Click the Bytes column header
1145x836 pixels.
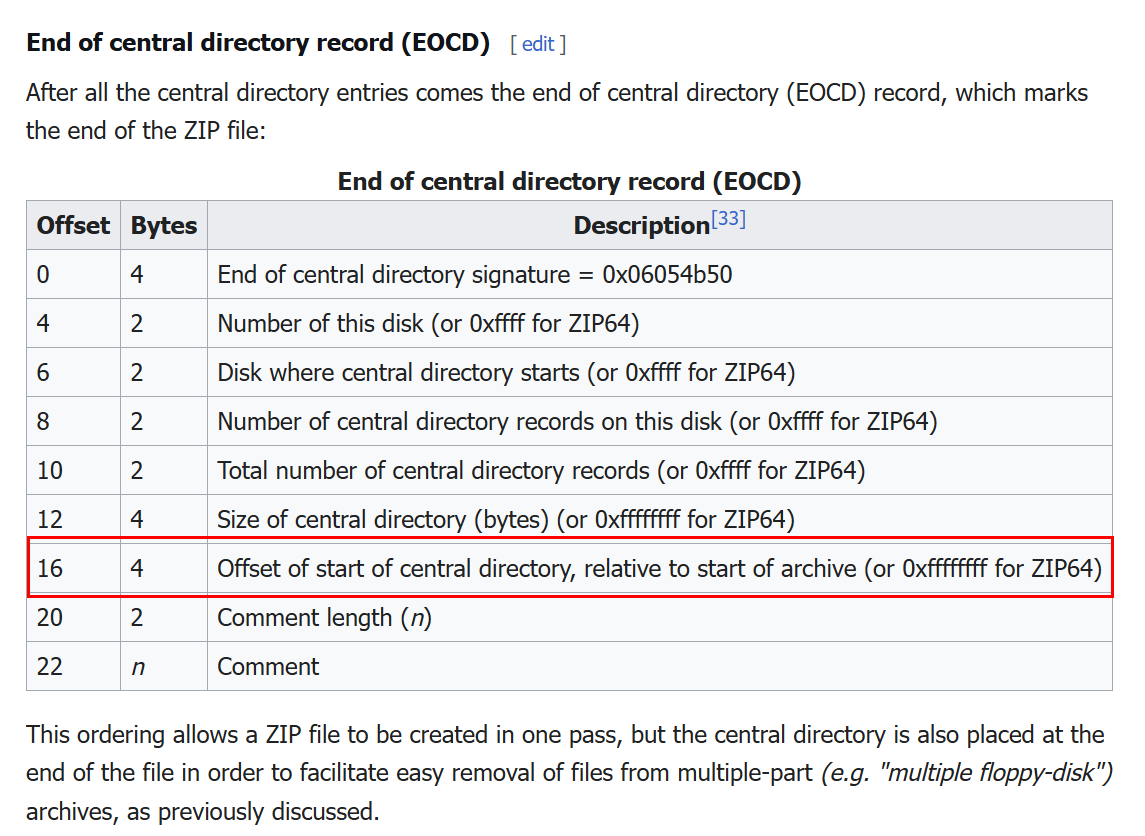(164, 226)
